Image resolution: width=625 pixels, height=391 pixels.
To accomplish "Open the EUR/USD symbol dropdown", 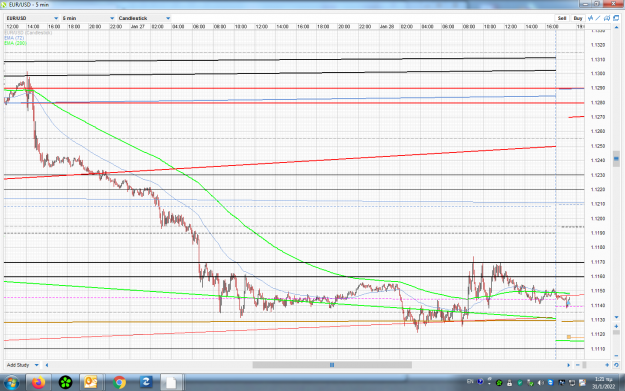I will click(32, 18).
